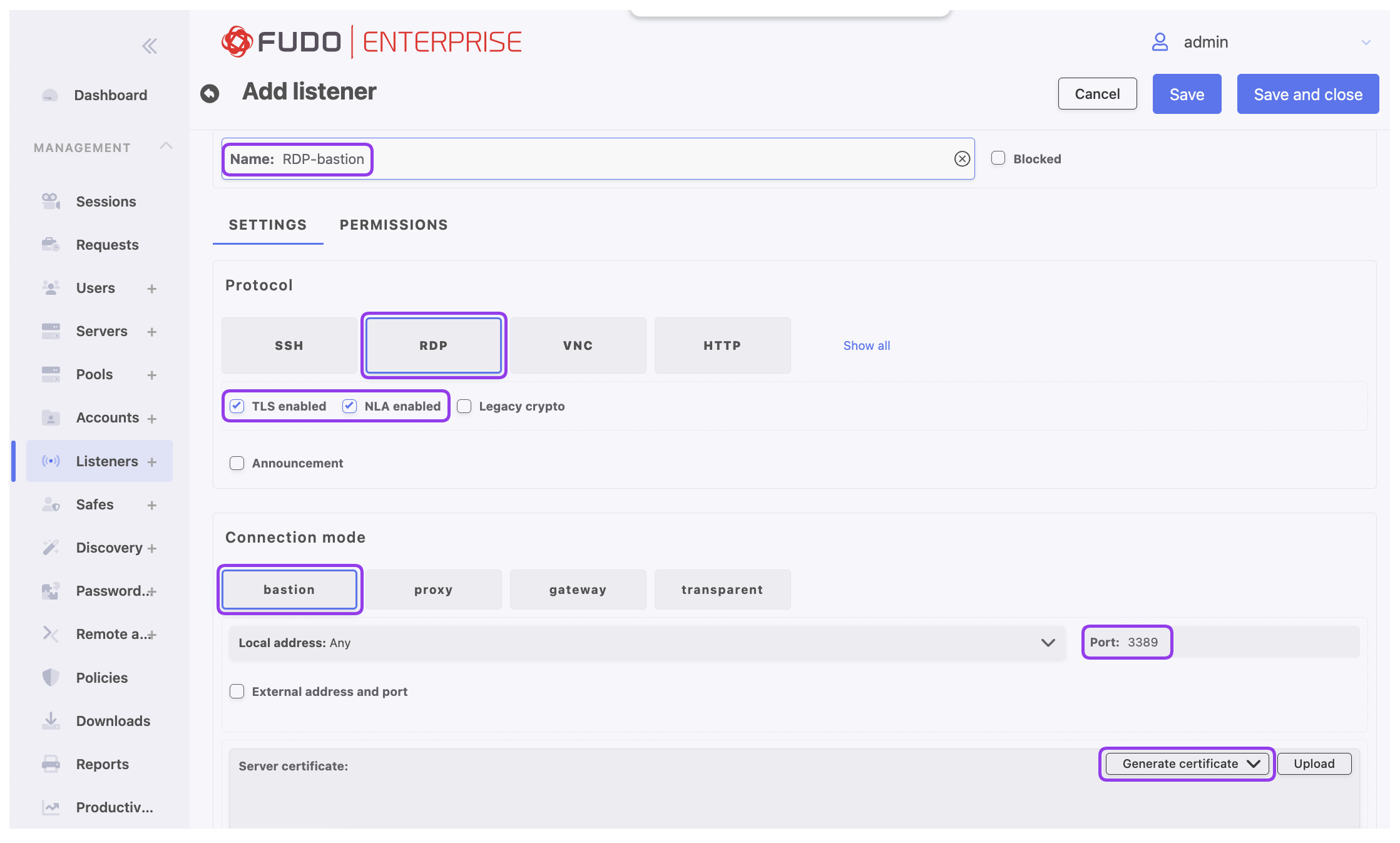Check External address and port
The image size is (1400, 843).
coord(237,692)
